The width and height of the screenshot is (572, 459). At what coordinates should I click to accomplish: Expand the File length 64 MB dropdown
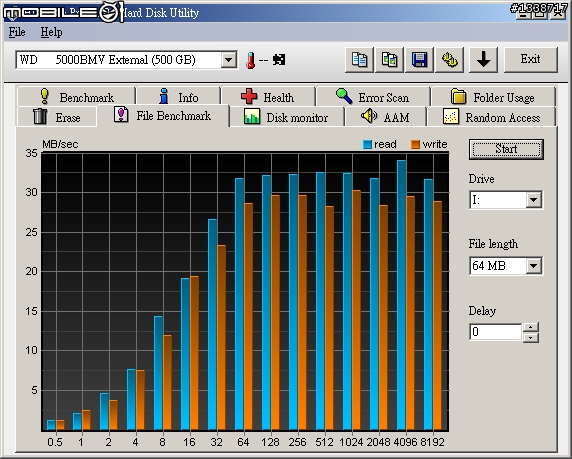click(x=533, y=266)
